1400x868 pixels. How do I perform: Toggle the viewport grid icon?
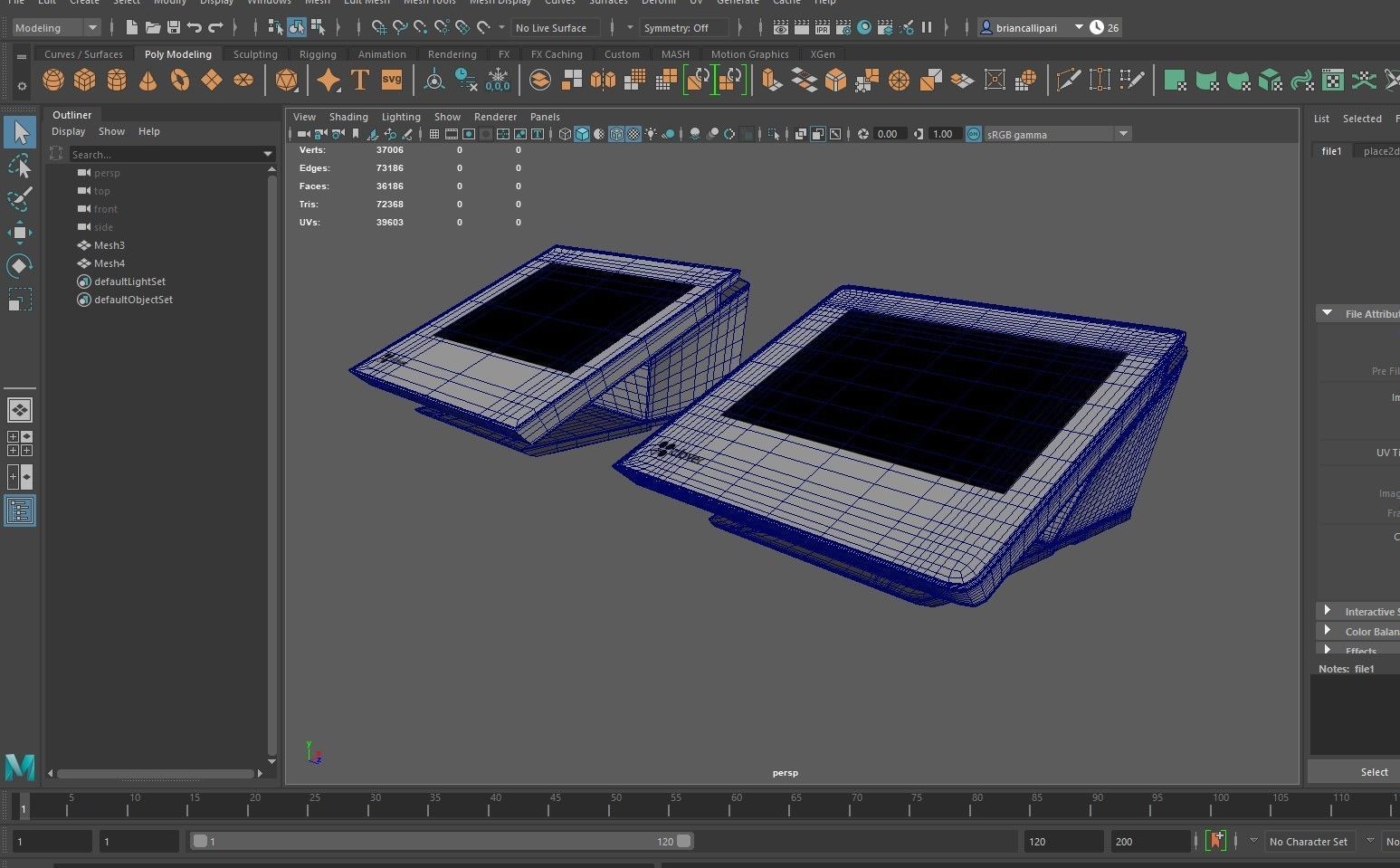[434, 134]
